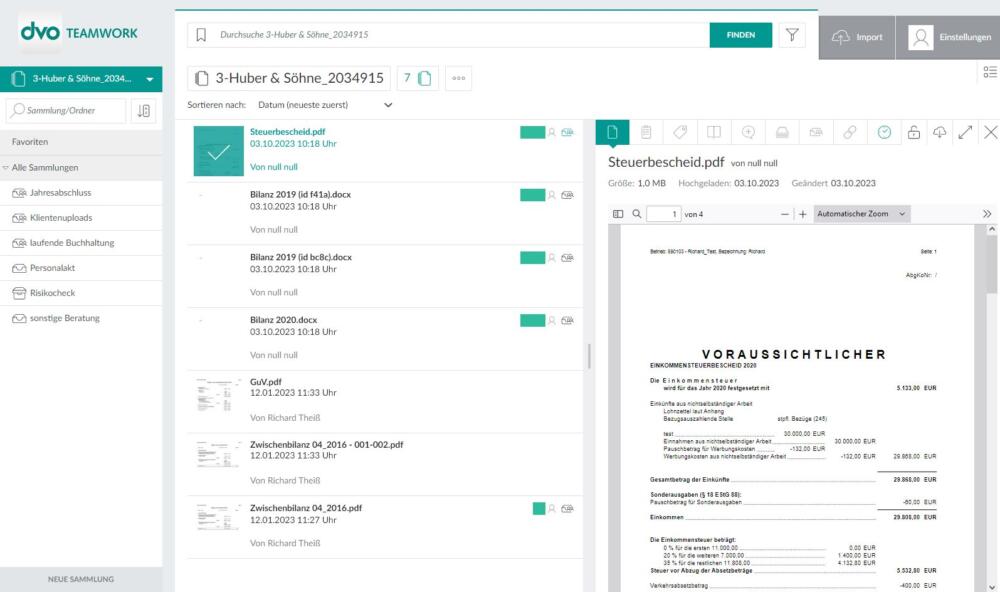This screenshot has width=1000, height=592.
Task: Collapse the Alle Sammlungen tree section
Action: coord(5,168)
